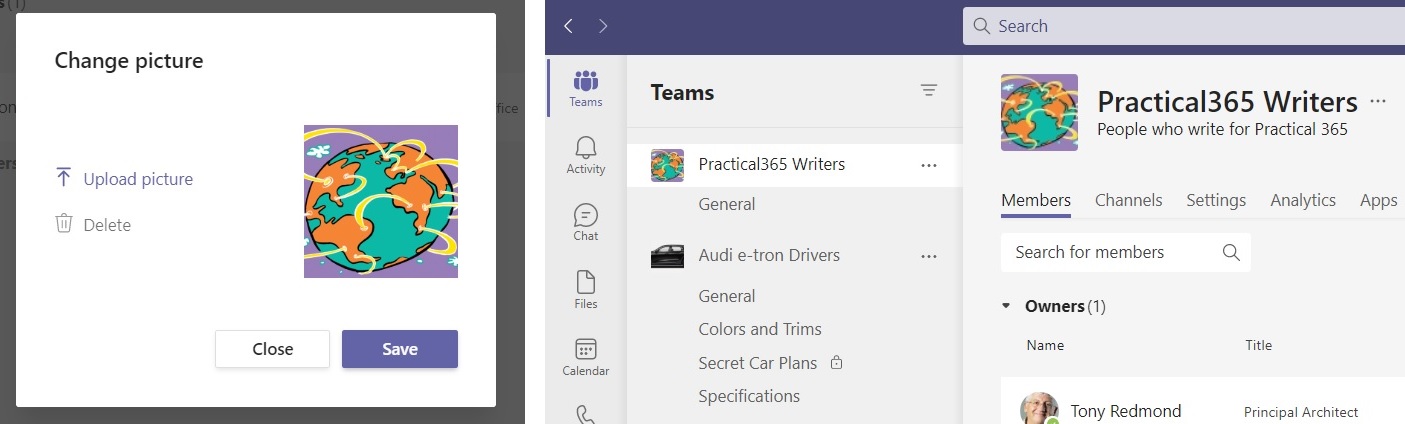Image resolution: width=1405 pixels, height=424 pixels.
Task: Click the filter icon beside Teams heading
Action: click(929, 91)
